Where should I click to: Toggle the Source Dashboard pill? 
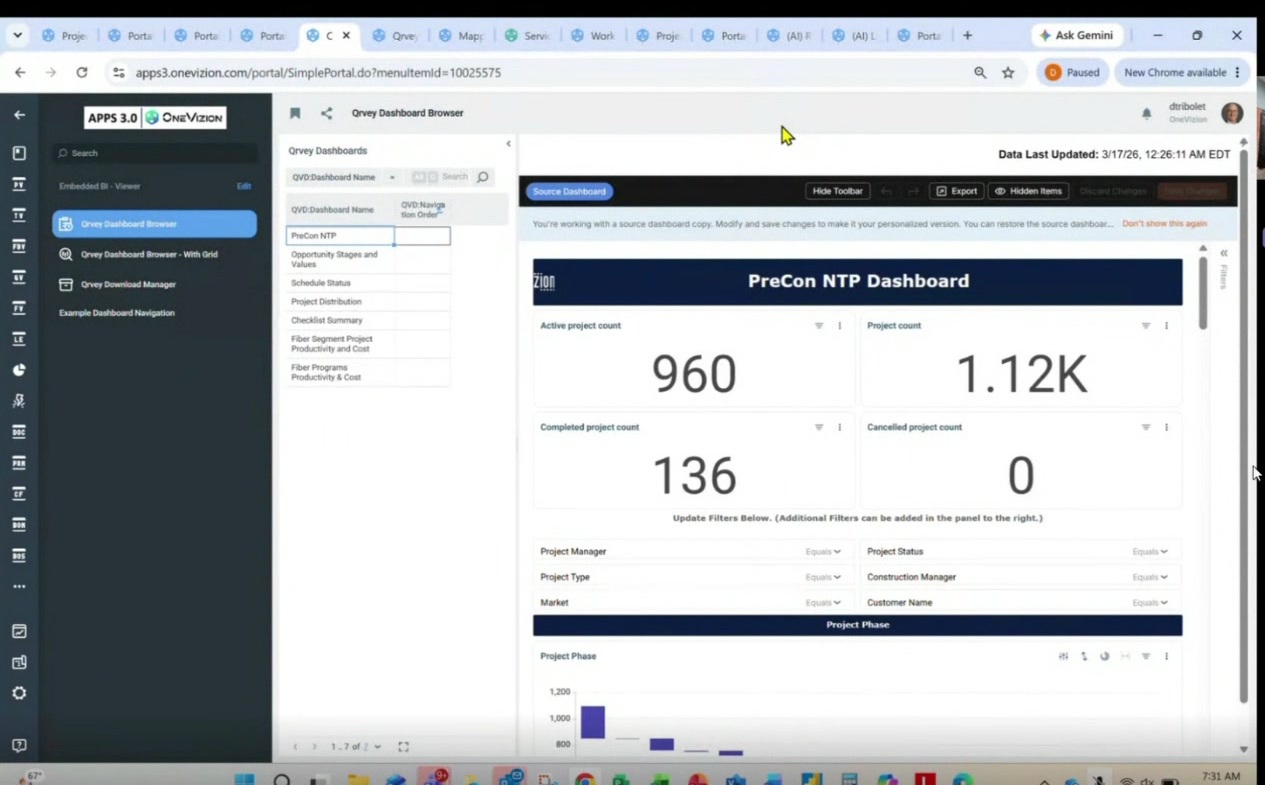point(569,191)
